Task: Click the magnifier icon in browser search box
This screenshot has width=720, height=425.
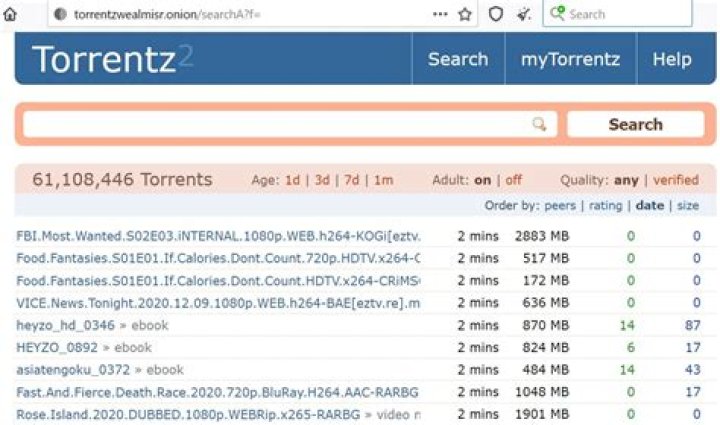Action: click(x=557, y=14)
